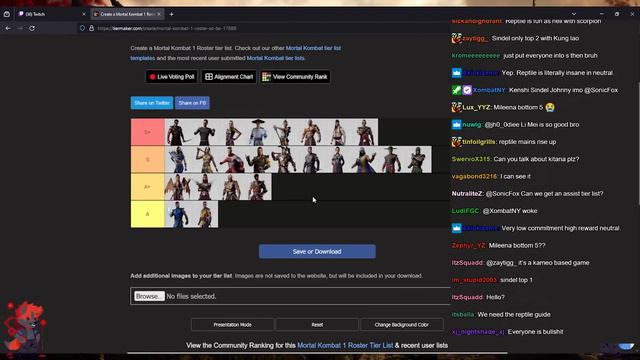Close the Twitch browser tab

(x=84, y=14)
